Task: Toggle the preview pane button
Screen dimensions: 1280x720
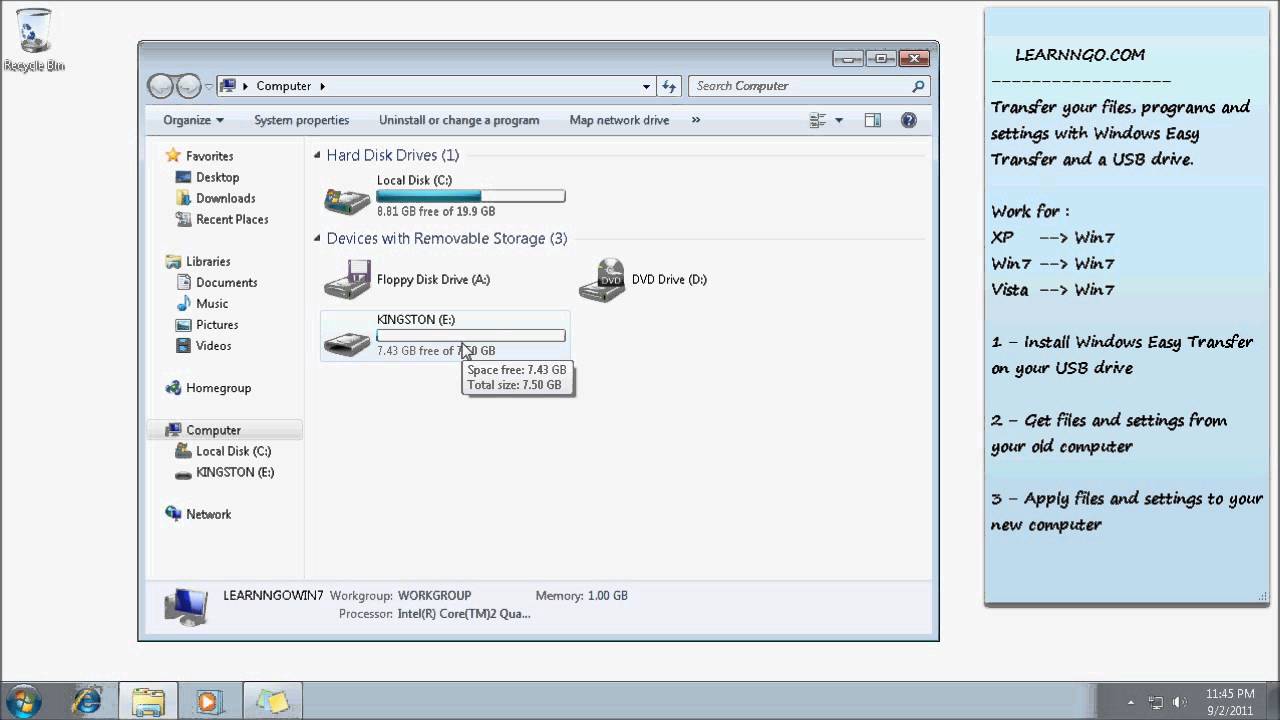Action: 873,120
